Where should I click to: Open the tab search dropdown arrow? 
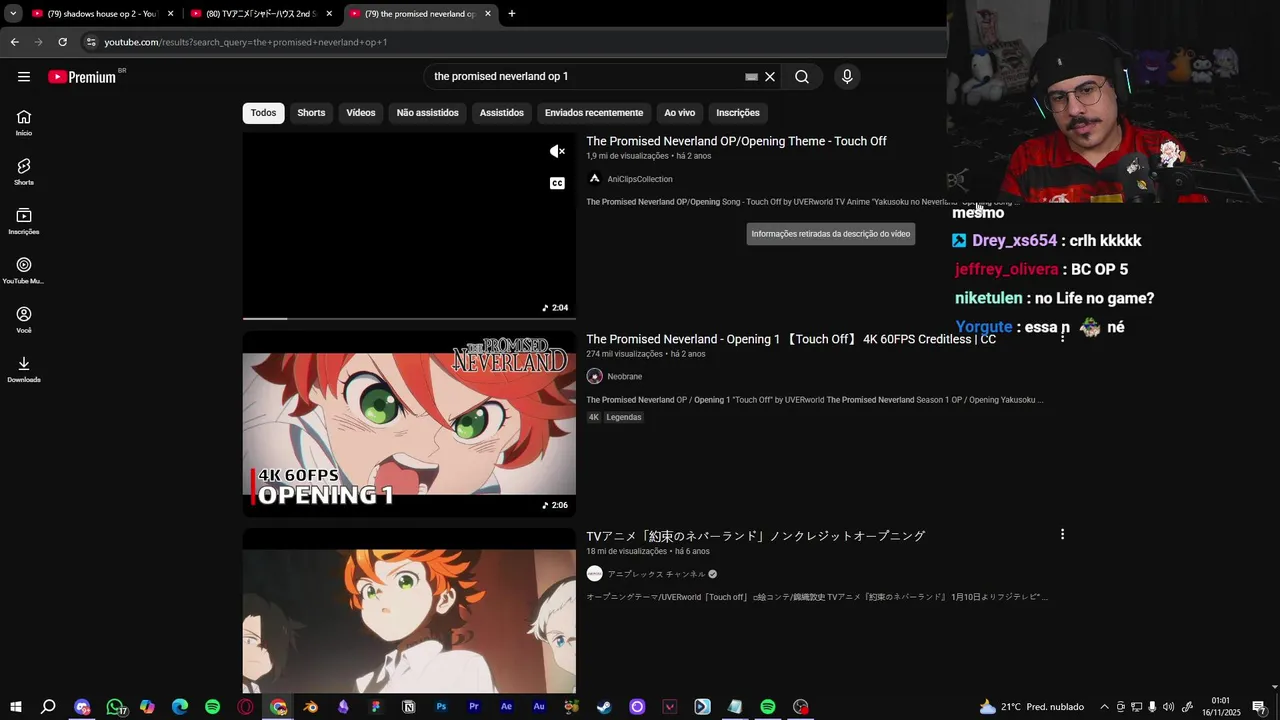click(13, 14)
